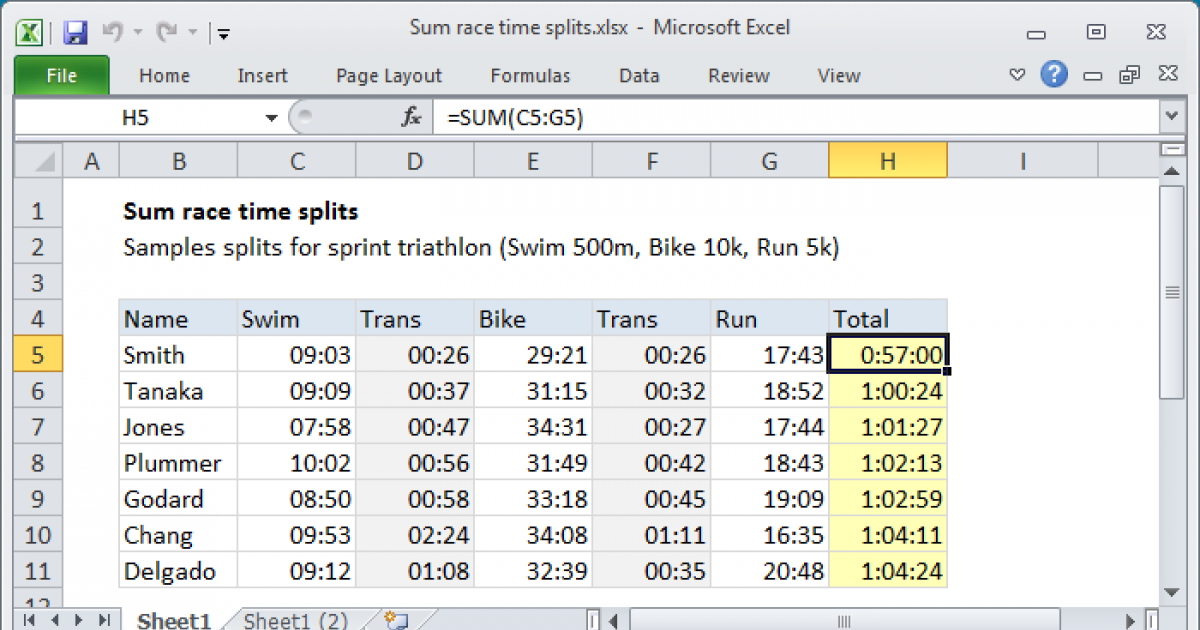The height and width of the screenshot is (630, 1200).
Task: Open the Customize Quick Access Toolbar dropdown
Action: click(x=223, y=33)
